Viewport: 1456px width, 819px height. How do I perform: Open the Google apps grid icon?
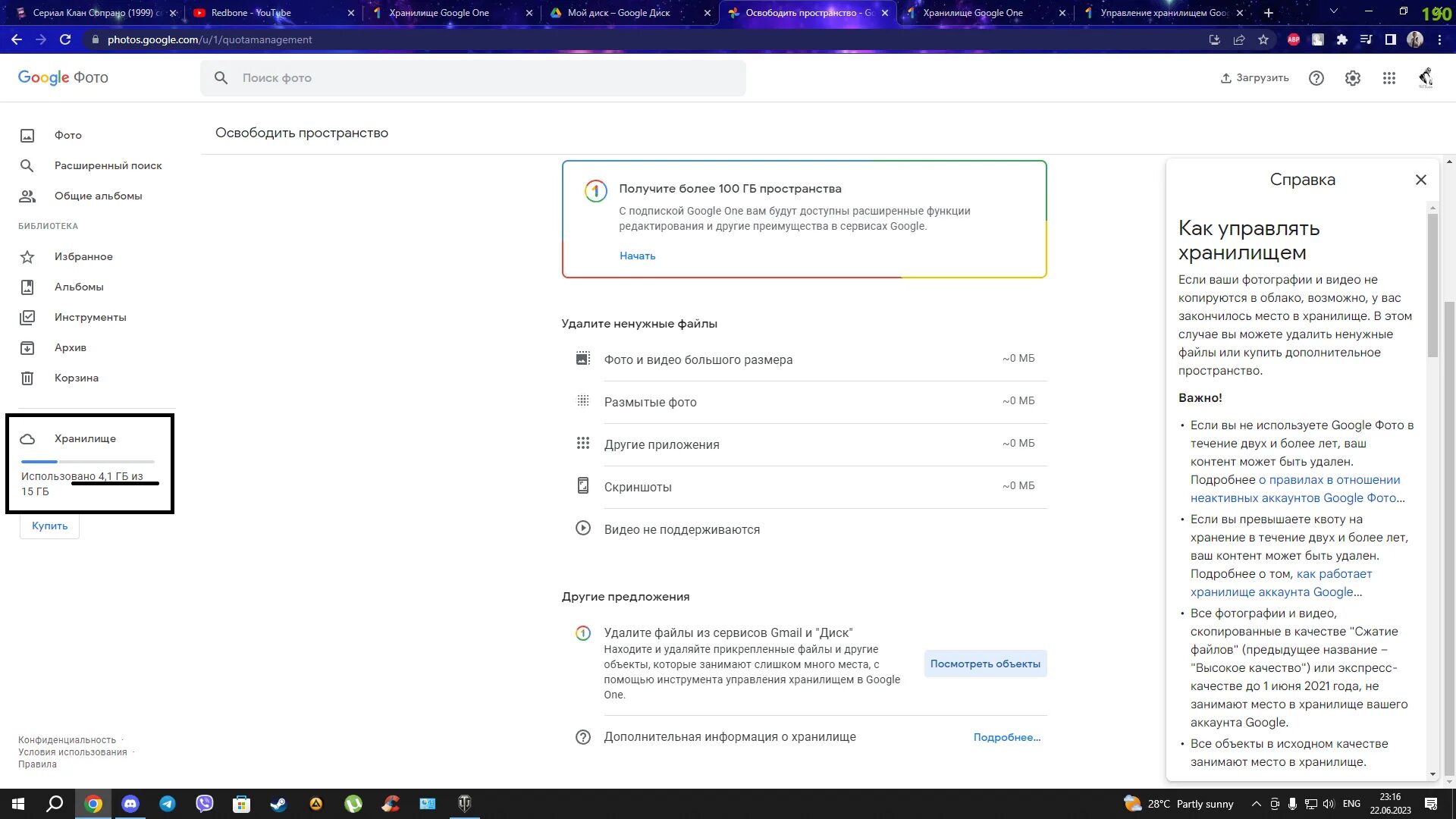tap(1389, 78)
